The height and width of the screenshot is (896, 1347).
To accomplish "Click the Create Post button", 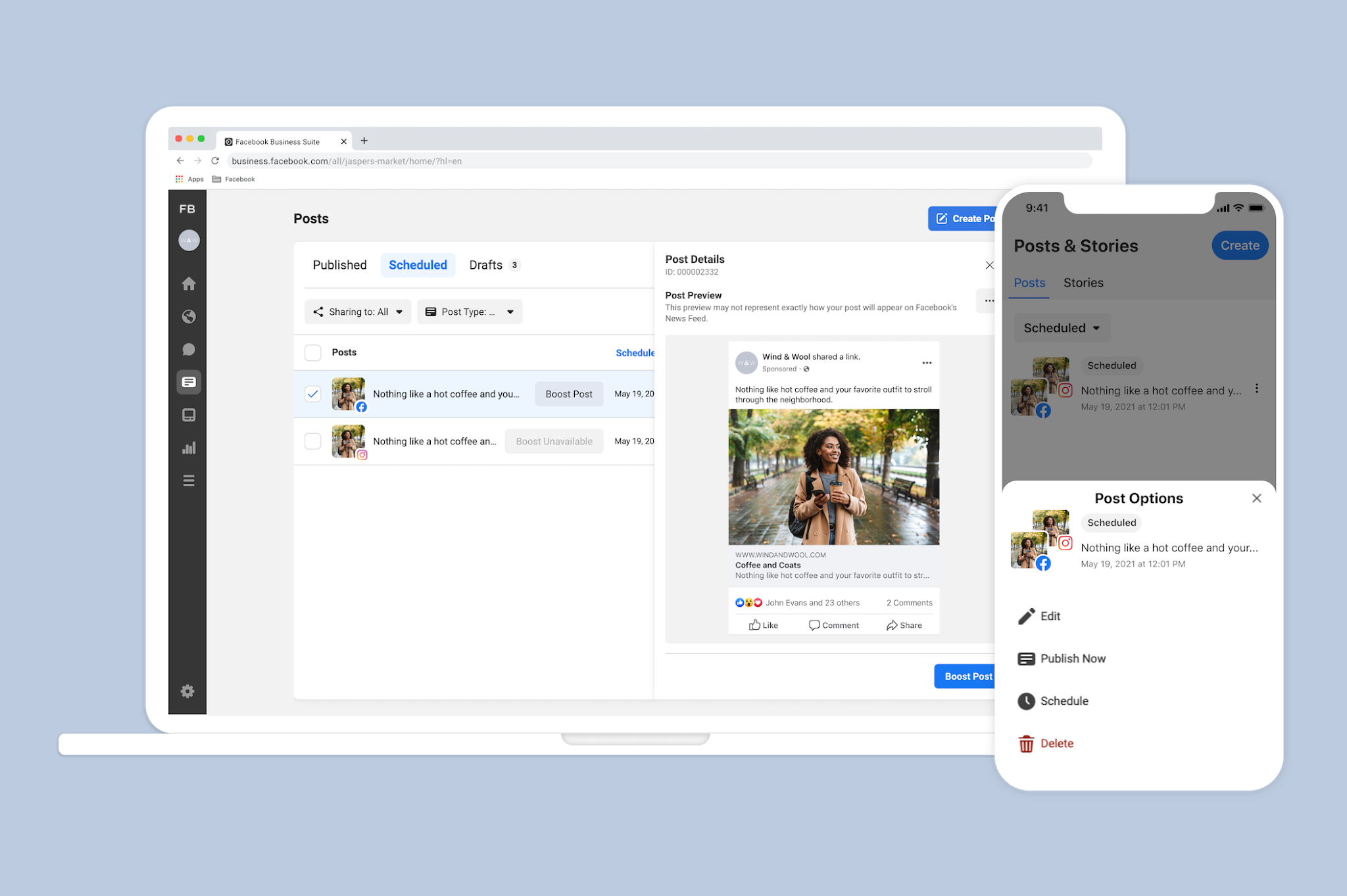I will point(966,218).
